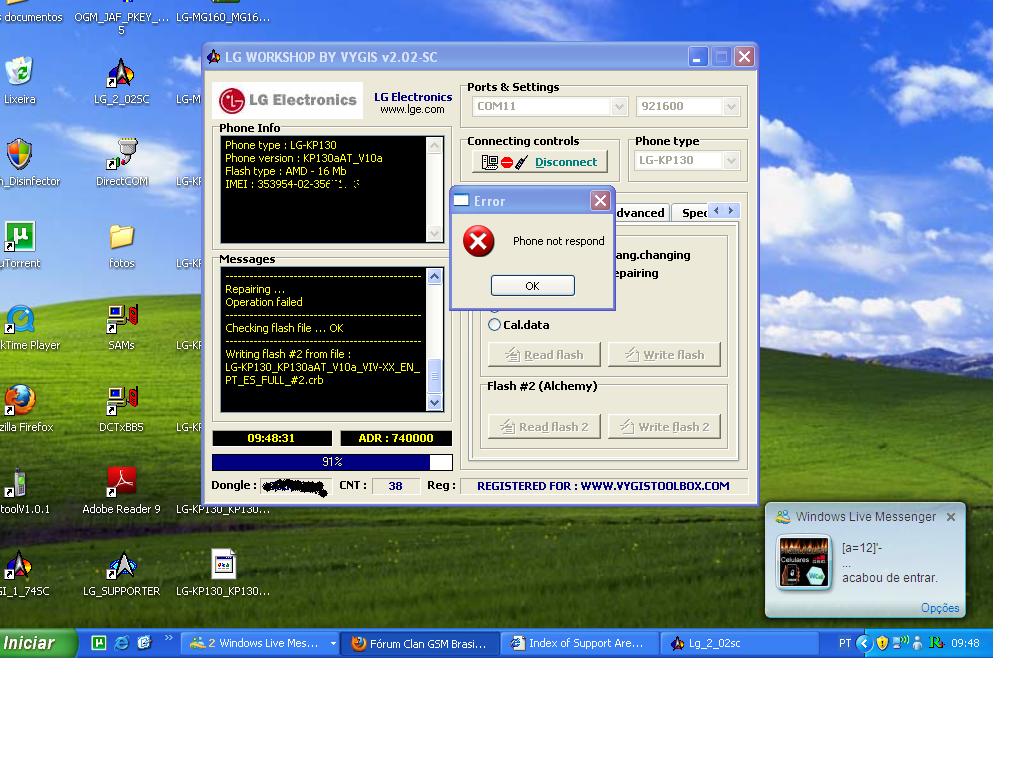Viewport: 1024px width, 768px height.
Task: Click the Read flash 2 button
Action: coord(544,426)
